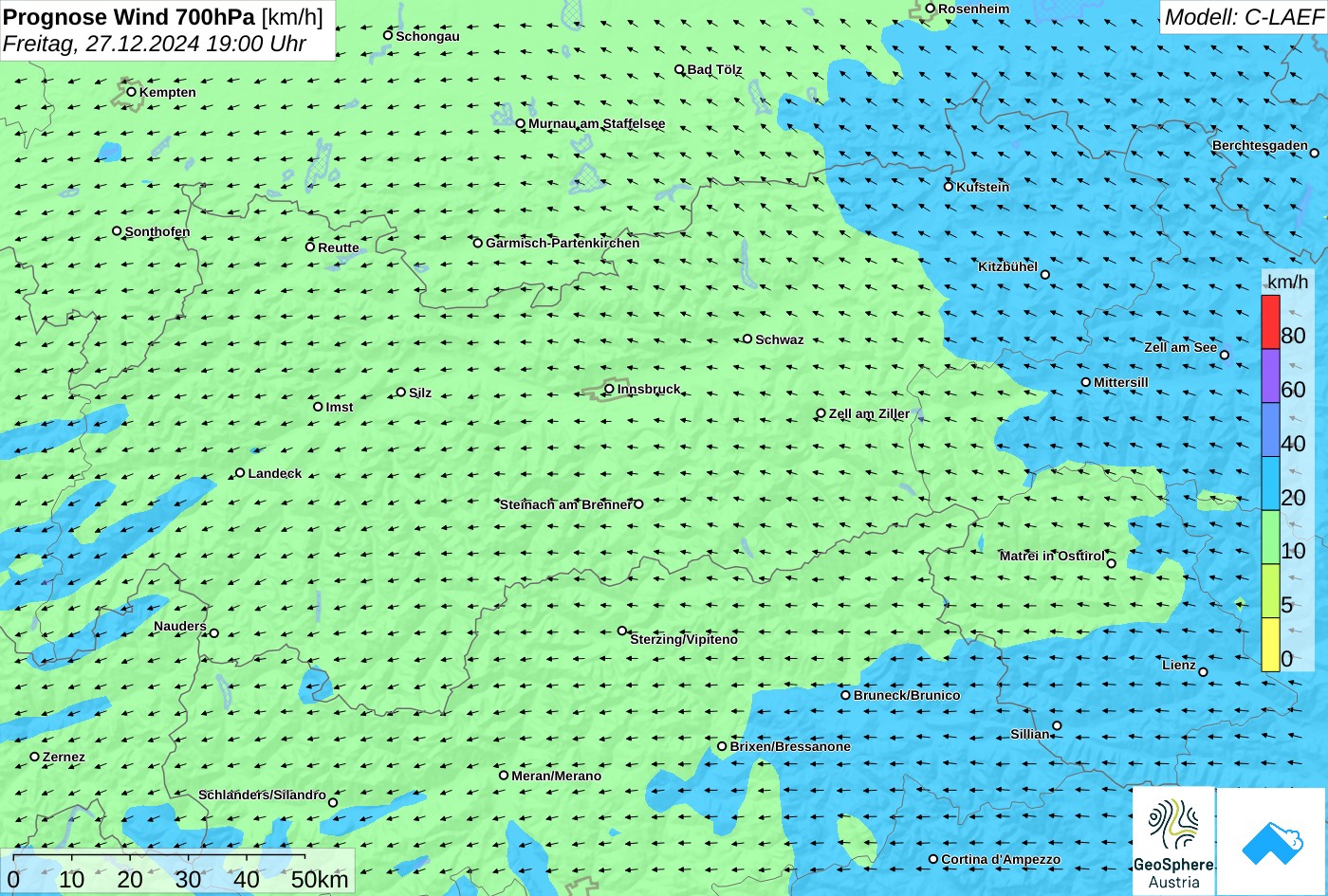Click the blue cloud house logo
The height and width of the screenshot is (896, 1328).
(1271, 841)
